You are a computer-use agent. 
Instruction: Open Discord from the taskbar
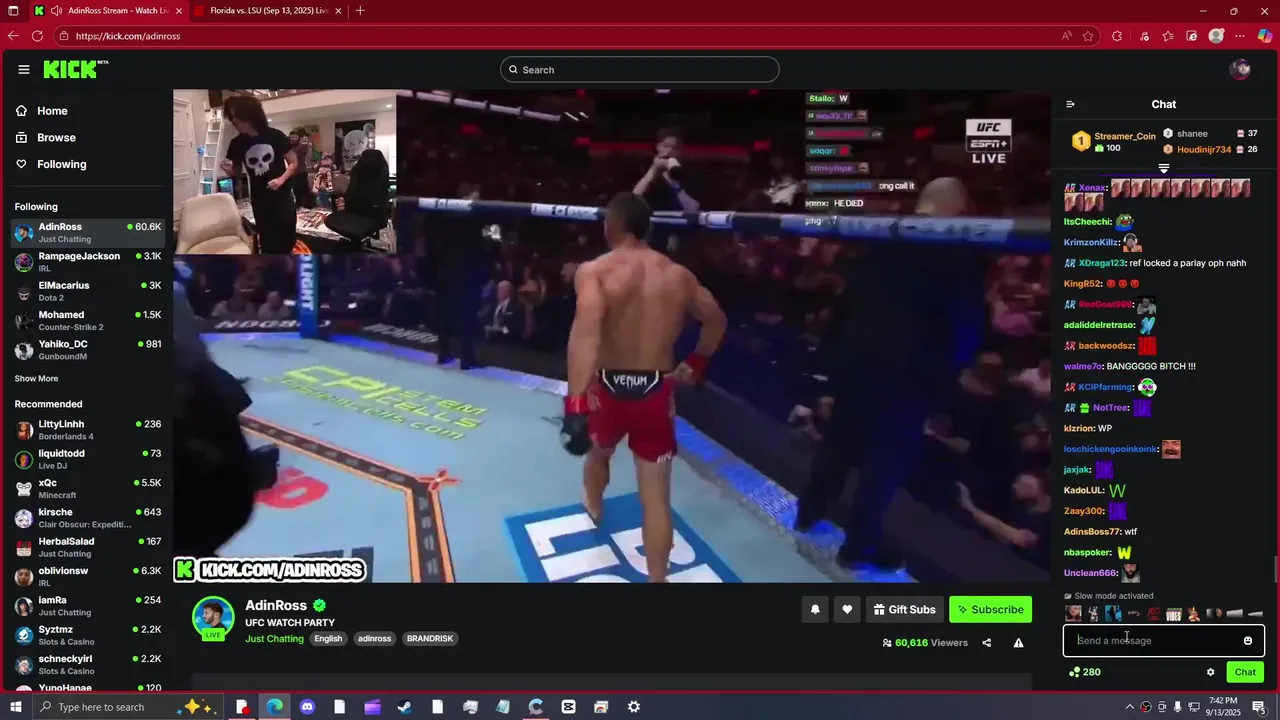click(x=307, y=707)
